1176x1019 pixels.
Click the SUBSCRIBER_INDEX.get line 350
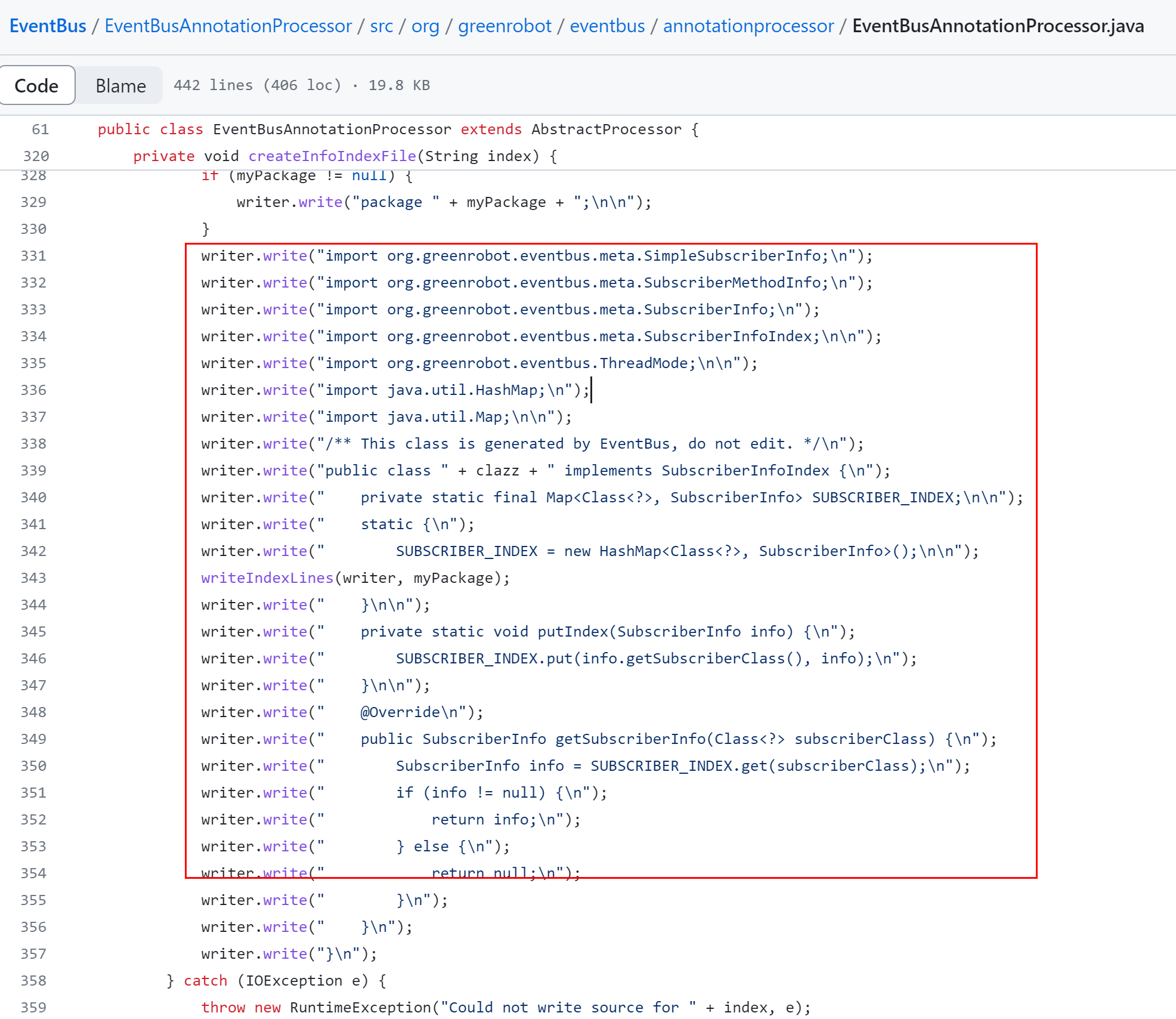(x=586, y=766)
